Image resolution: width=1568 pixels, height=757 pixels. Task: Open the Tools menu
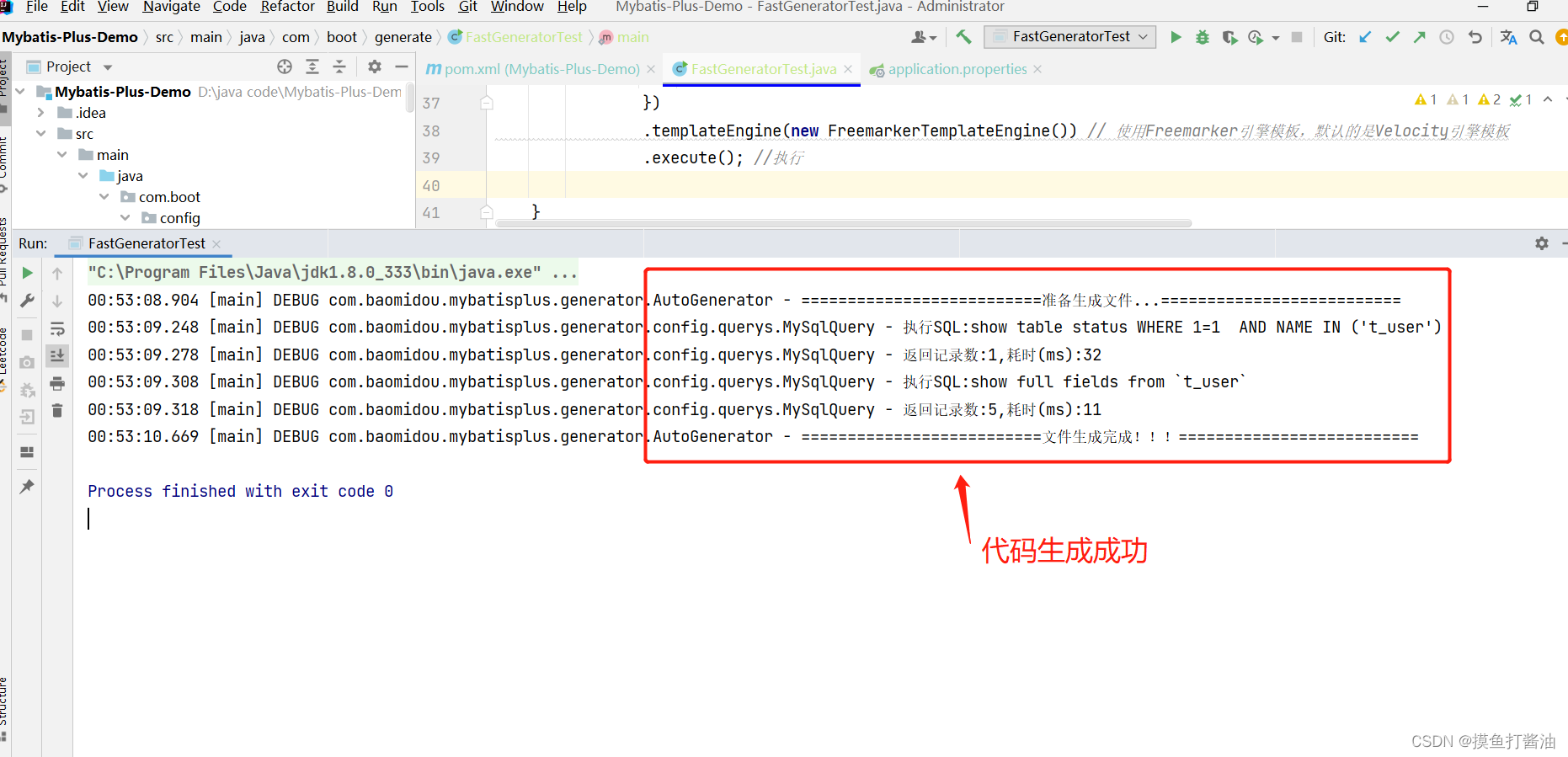point(427,7)
